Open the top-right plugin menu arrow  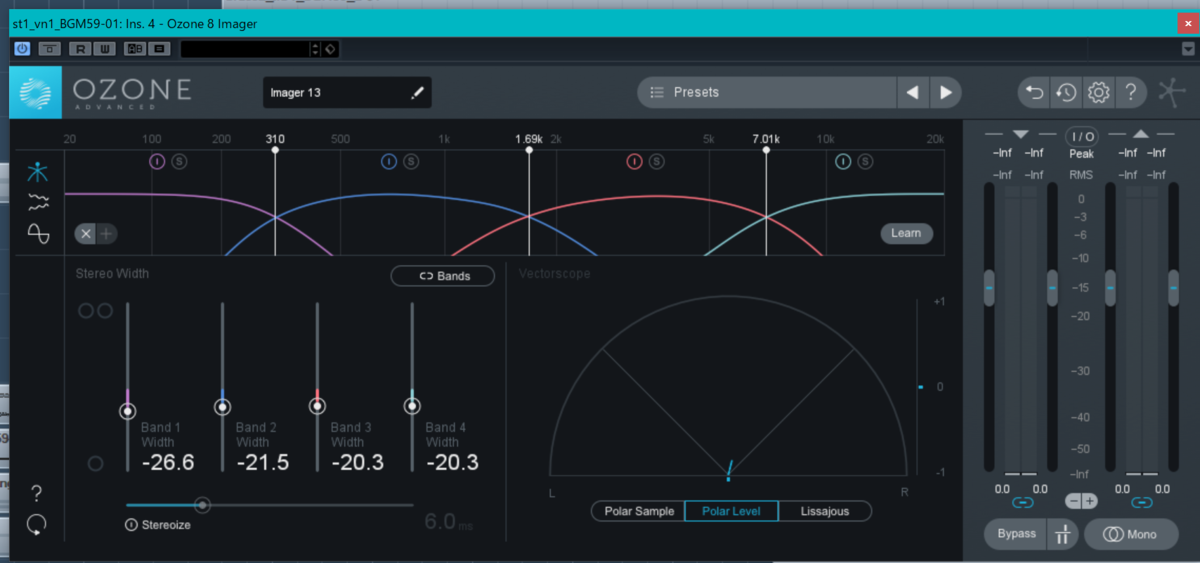click(x=1186, y=48)
